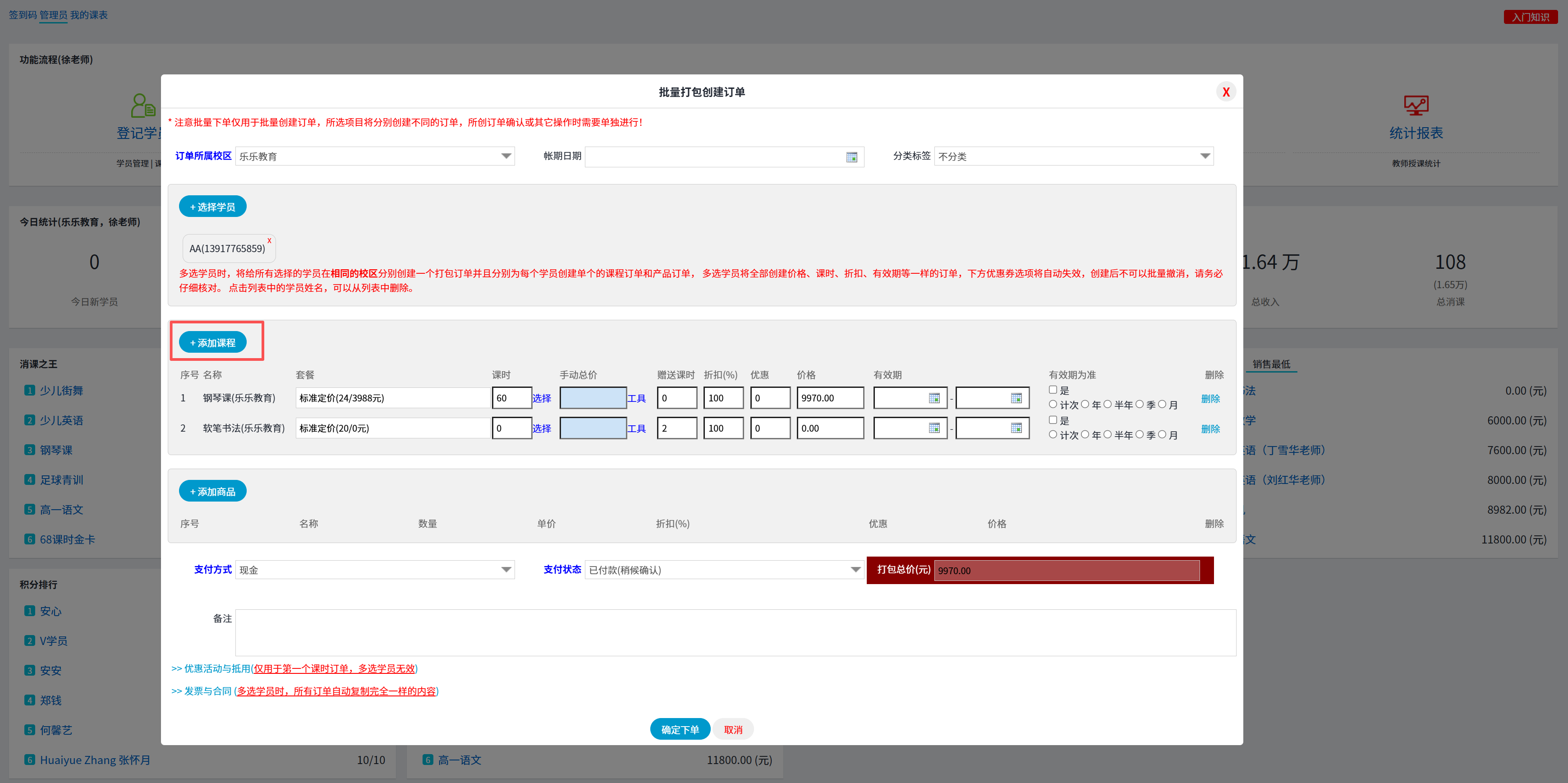Open 我的课表 top menu item
Viewport: 1568px width, 783px height.
[89, 14]
